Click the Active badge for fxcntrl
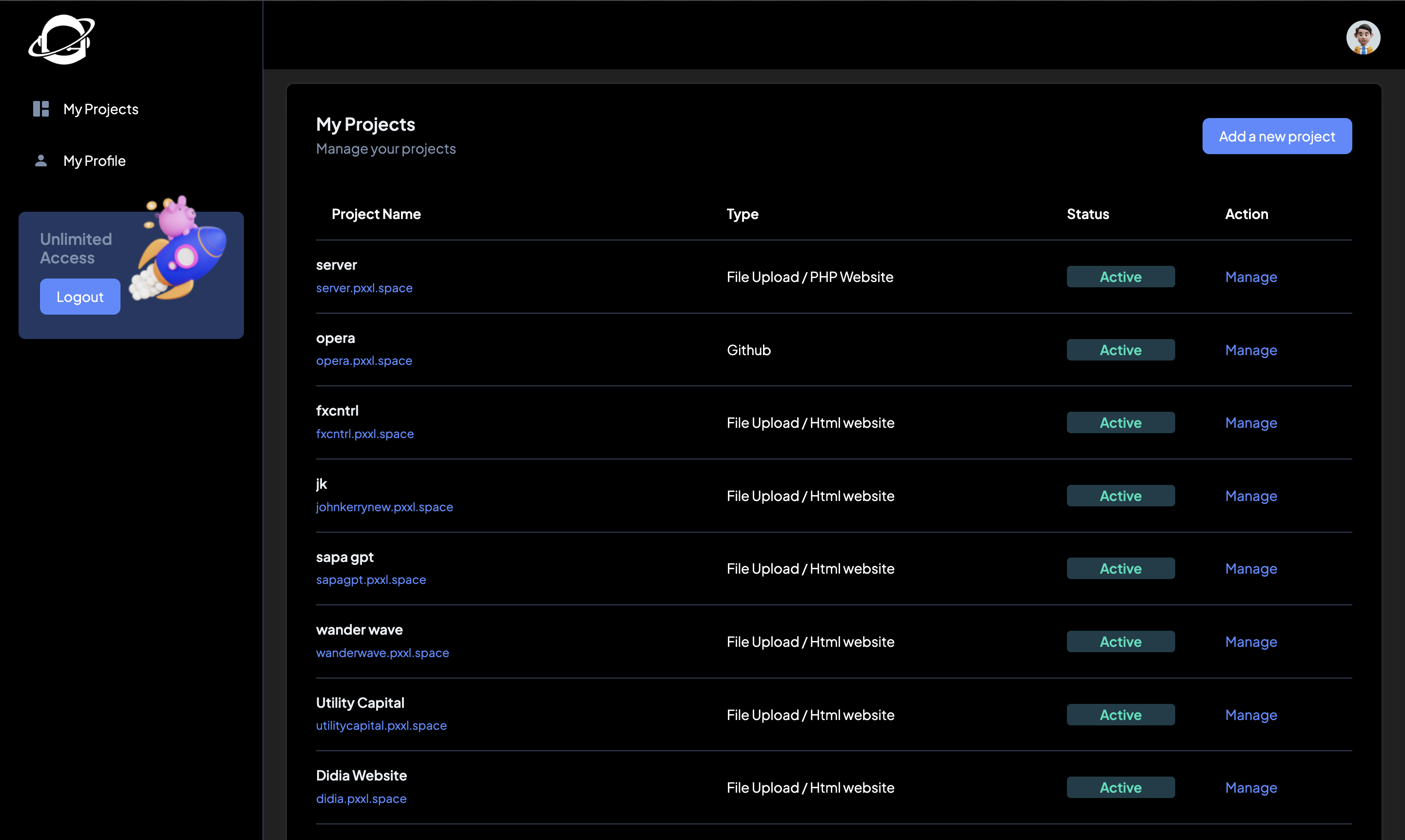 tap(1120, 422)
